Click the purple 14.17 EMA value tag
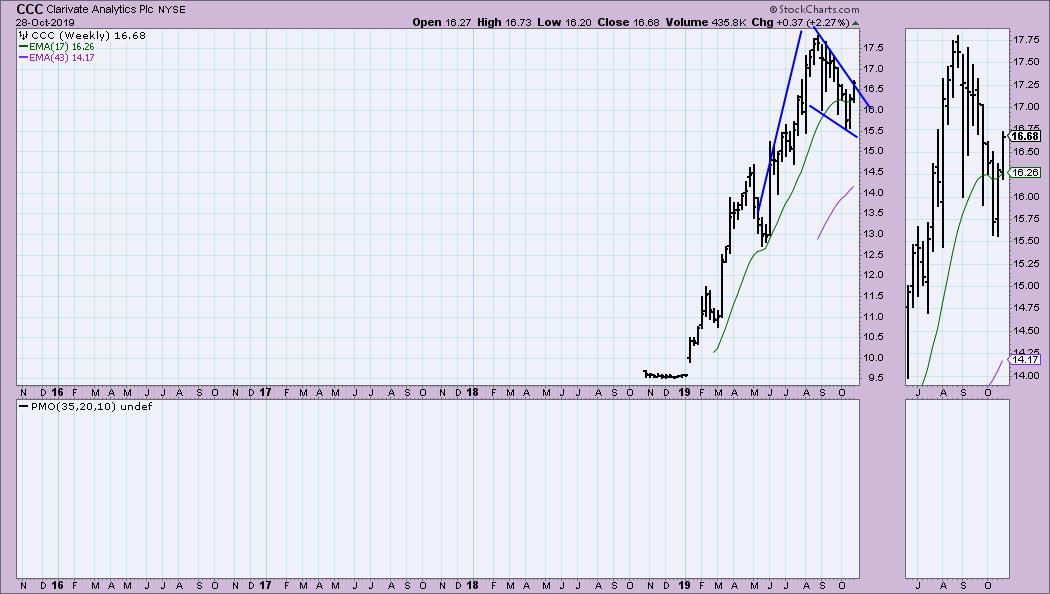 (1025, 360)
